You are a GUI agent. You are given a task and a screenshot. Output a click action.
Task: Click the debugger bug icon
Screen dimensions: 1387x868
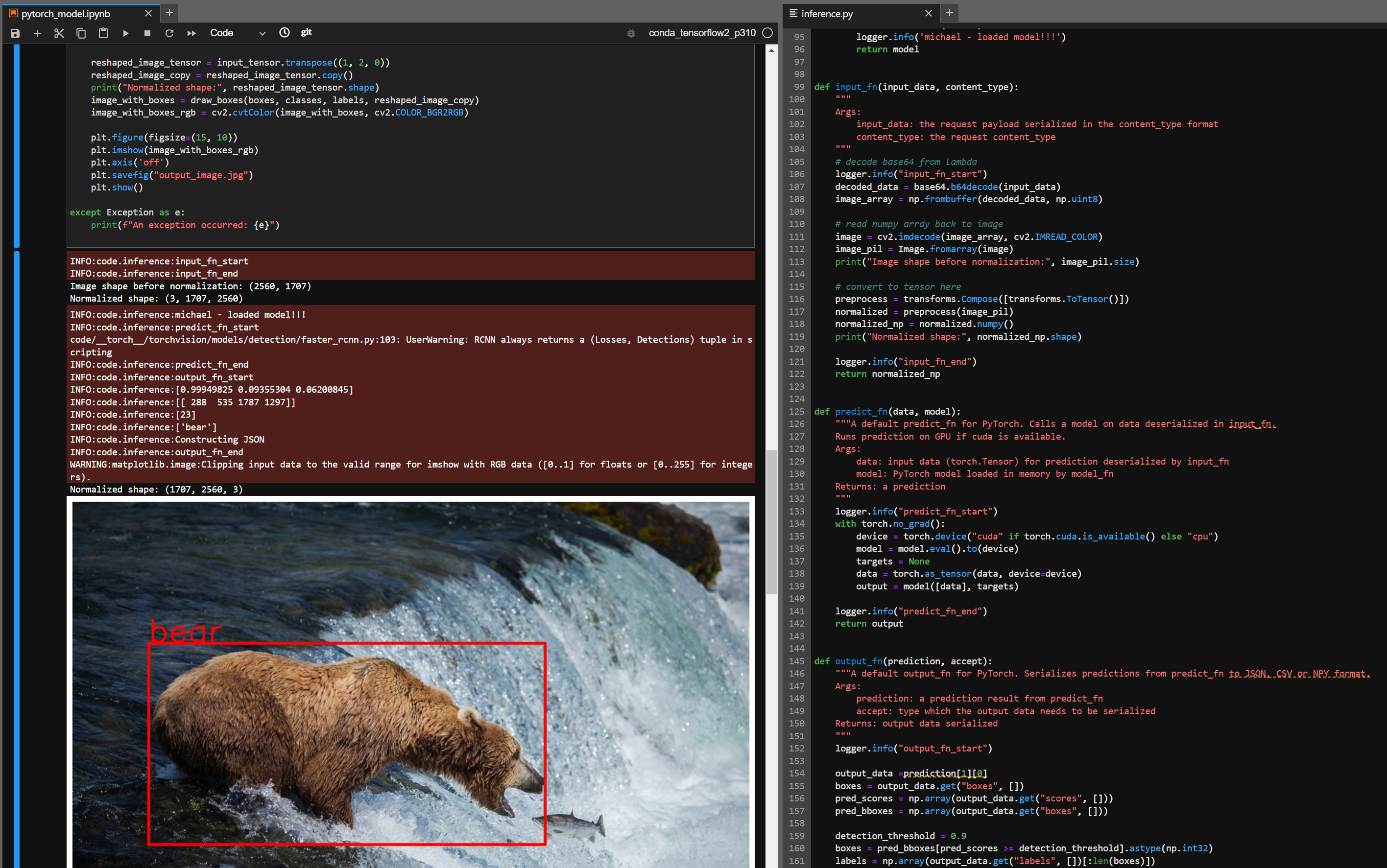tap(631, 33)
